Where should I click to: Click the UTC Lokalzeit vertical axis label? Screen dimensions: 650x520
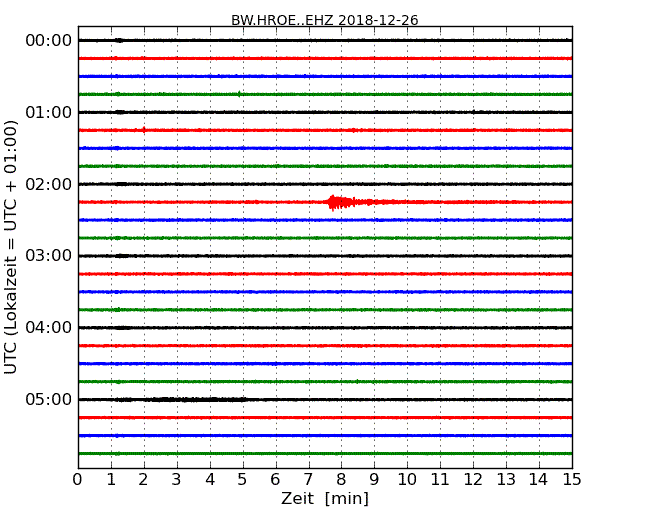pos(10,247)
